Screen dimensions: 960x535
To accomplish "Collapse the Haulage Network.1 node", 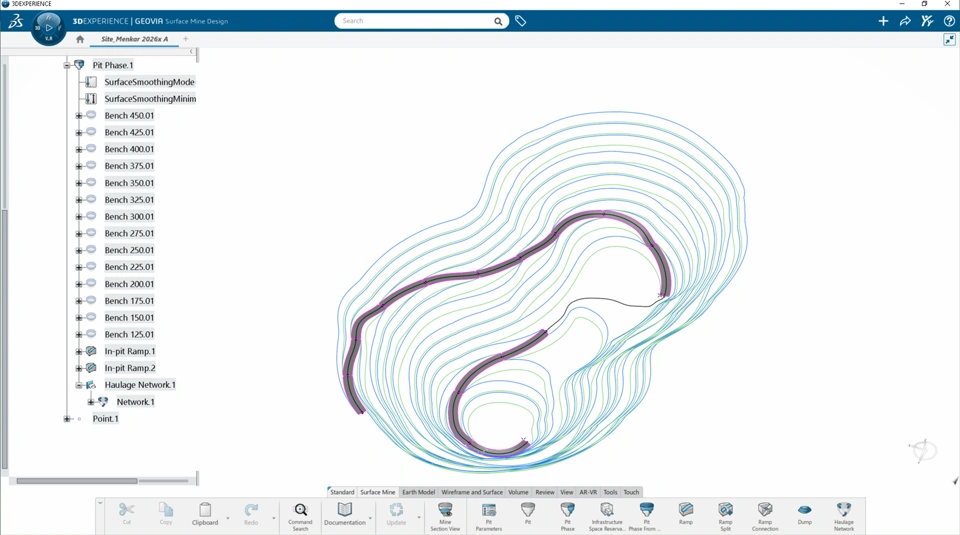I will (79, 385).
